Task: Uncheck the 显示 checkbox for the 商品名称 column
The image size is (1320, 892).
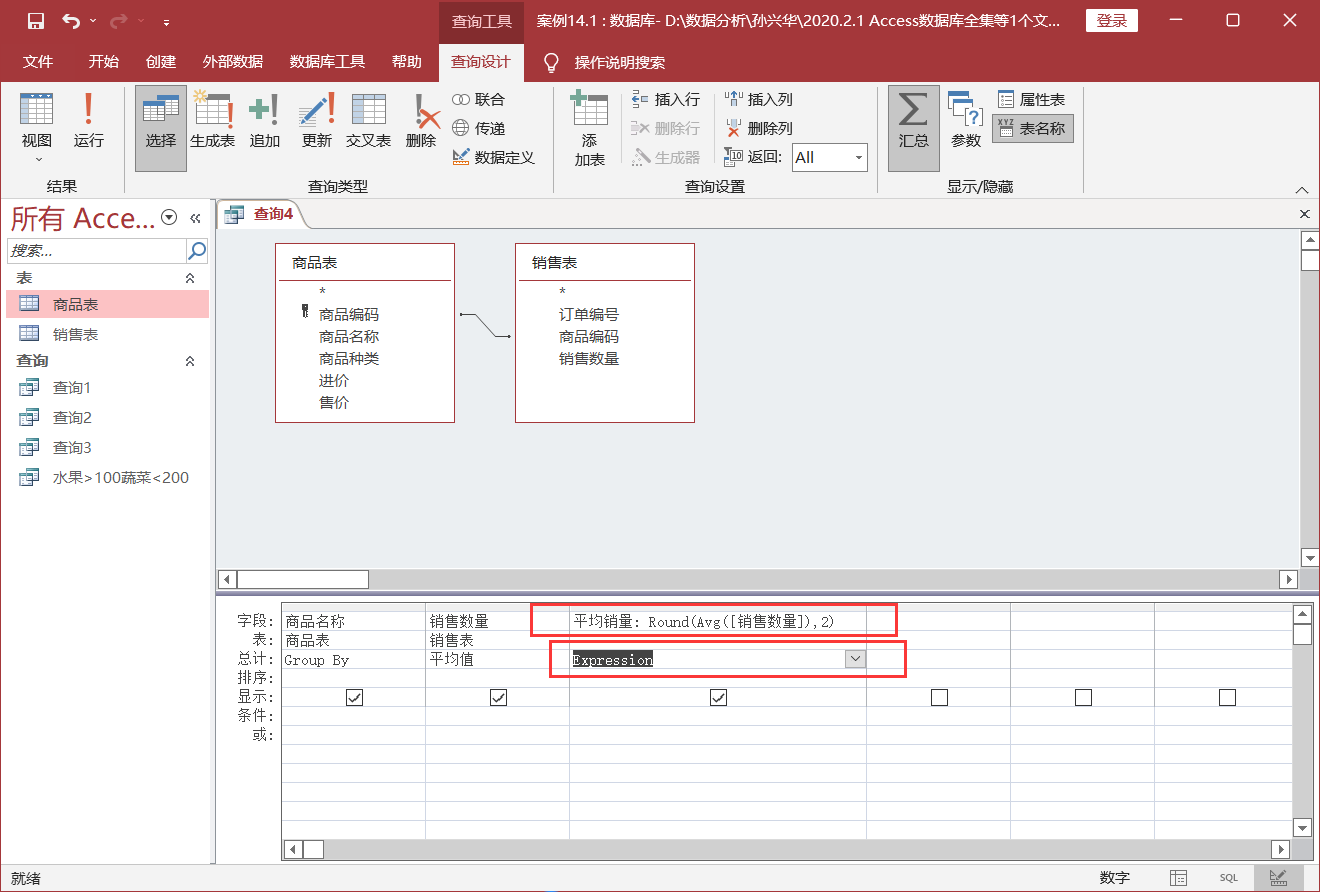Action: (354, 698)
